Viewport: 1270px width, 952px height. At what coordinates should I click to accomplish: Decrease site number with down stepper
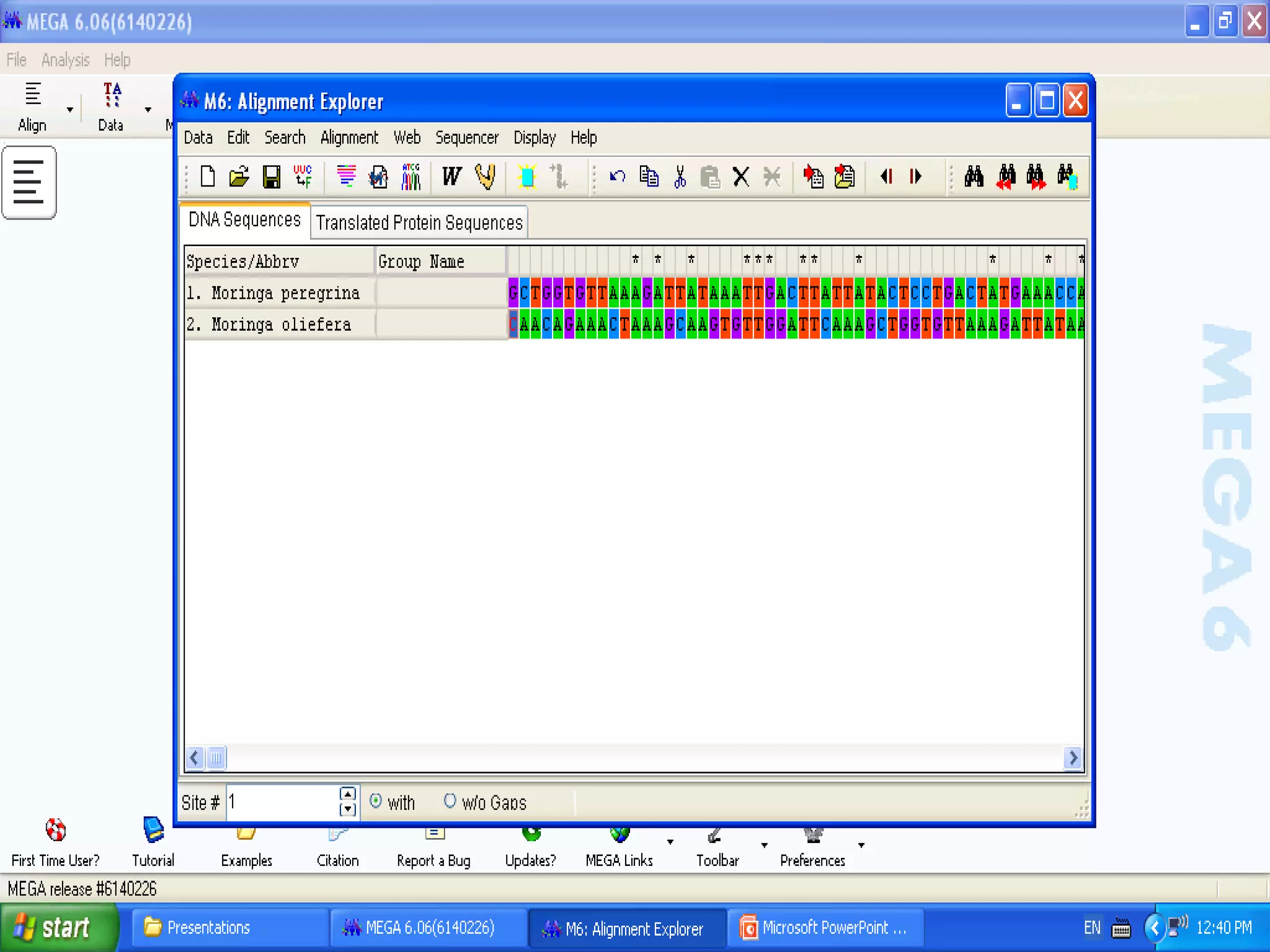pos(348,809)
